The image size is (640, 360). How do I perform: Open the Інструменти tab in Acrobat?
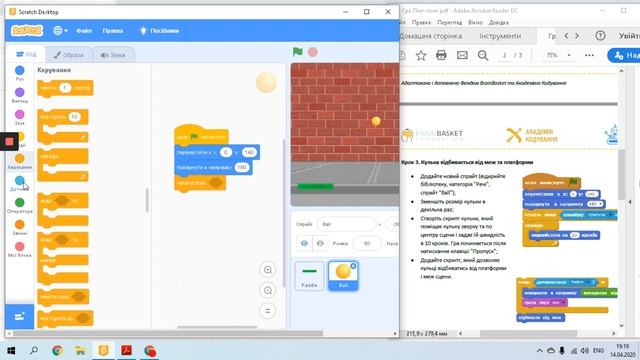click(500, 36)
